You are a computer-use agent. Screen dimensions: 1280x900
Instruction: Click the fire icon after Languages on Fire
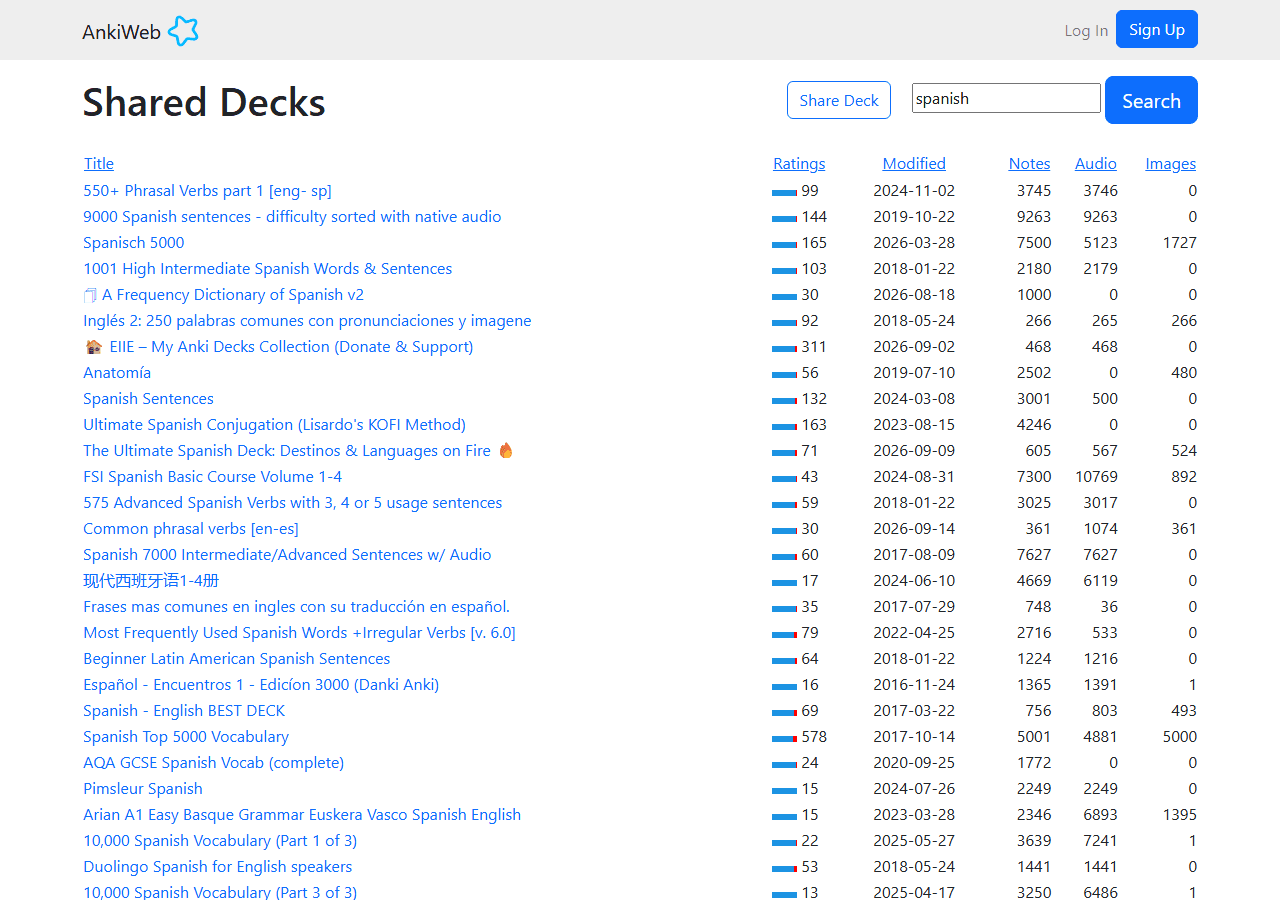[505, 450]
